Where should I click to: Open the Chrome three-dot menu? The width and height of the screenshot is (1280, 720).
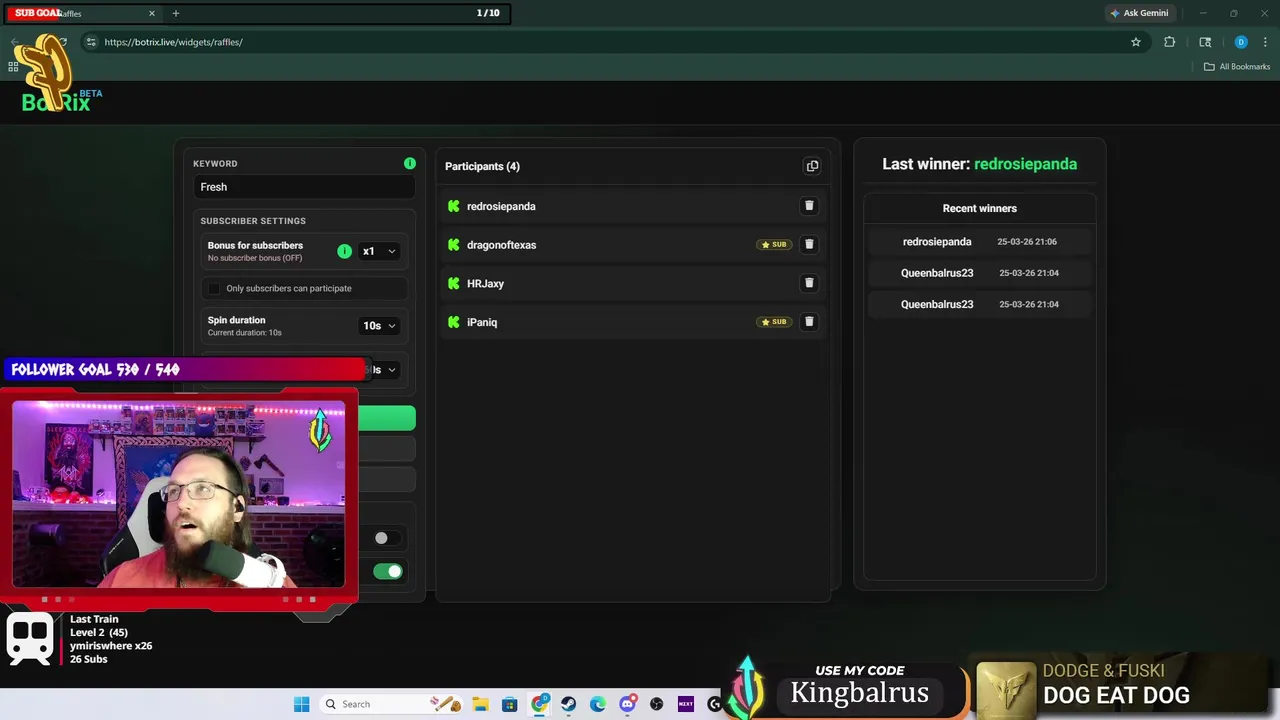(x=1267, y=42)
